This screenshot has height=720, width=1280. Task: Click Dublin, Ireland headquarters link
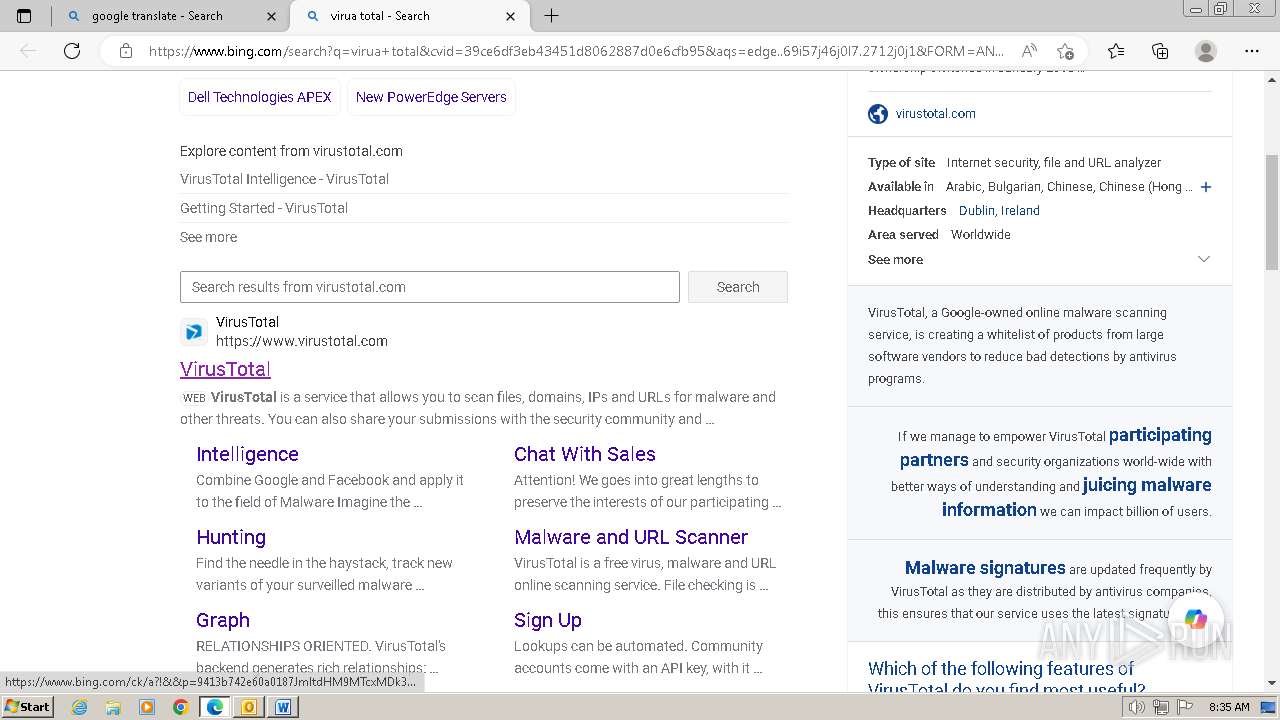(x=999, y=211)
